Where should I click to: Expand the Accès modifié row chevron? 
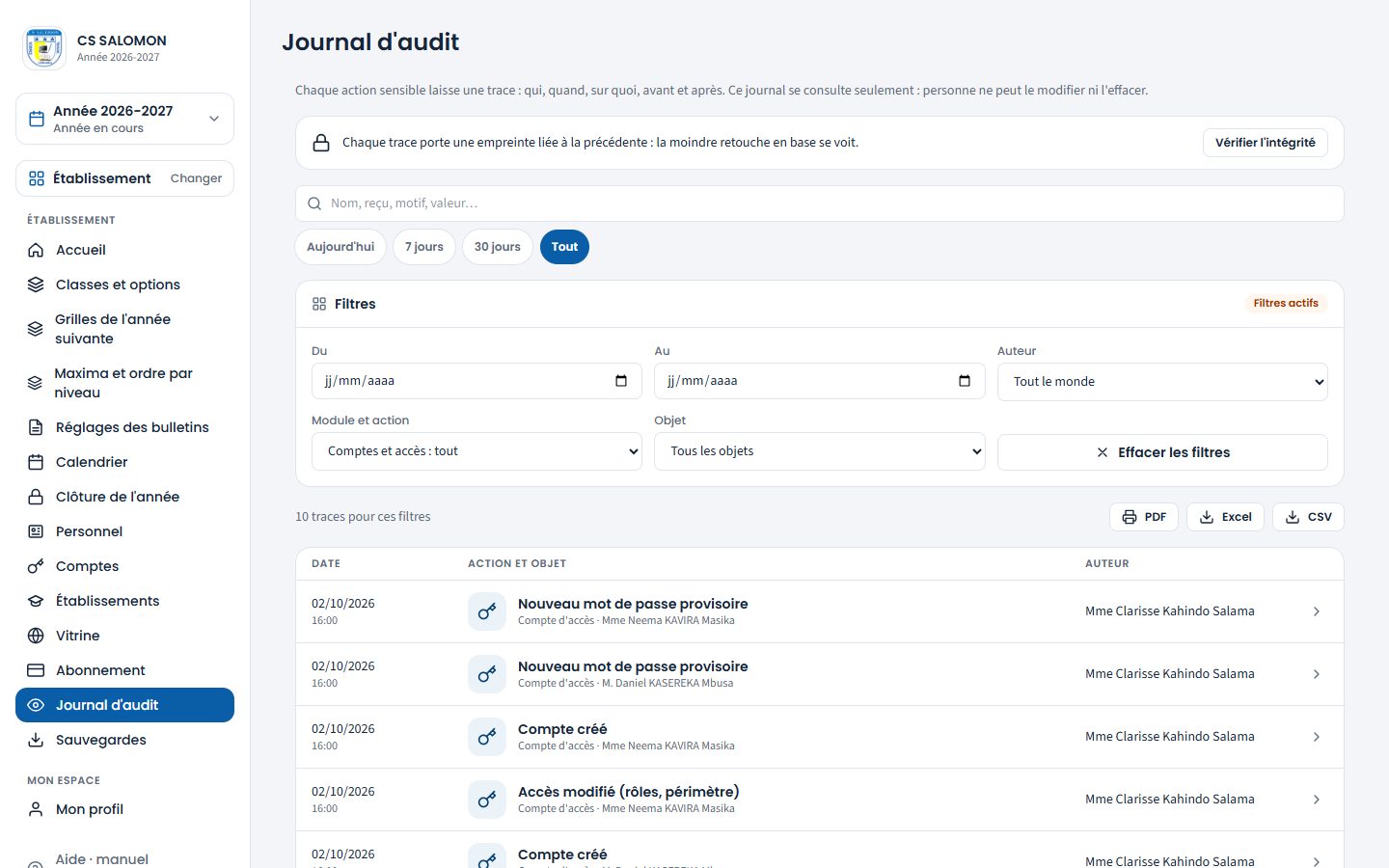pyautogui.click(x=1317, y=800)
